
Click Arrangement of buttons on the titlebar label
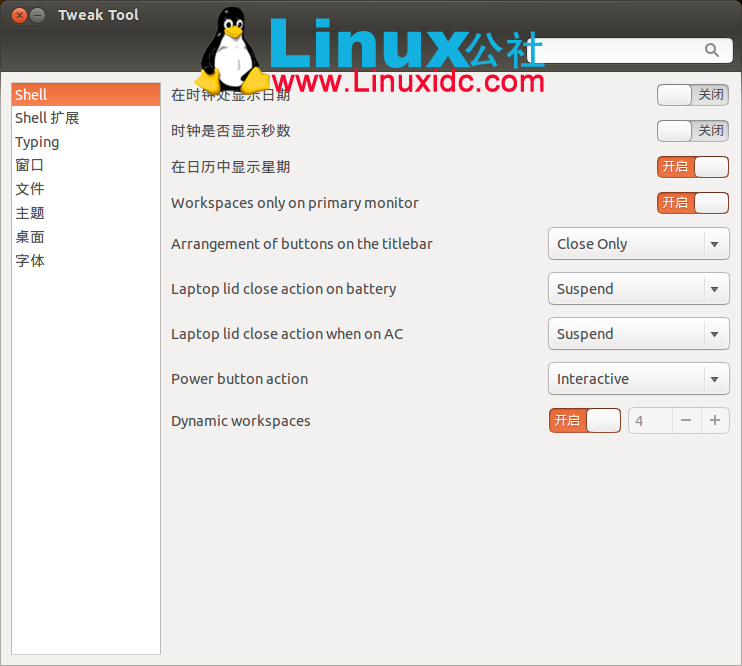302,244
